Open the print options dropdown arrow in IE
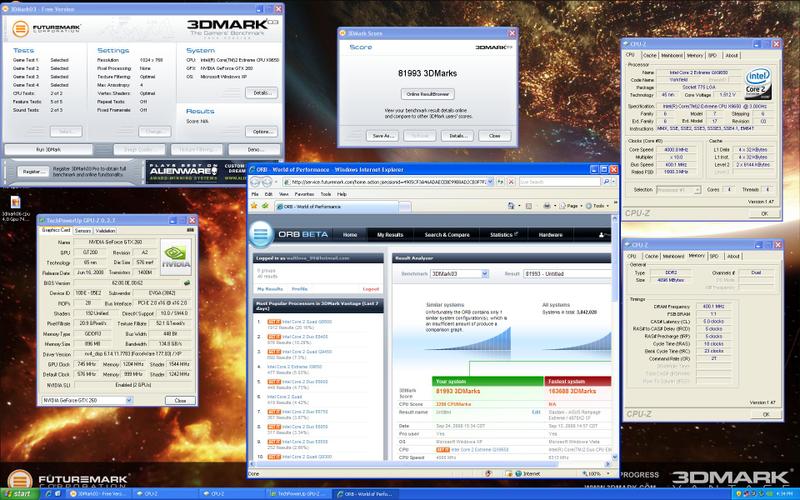The height and width of the screenshot is (500, 800). click(554, 206)
